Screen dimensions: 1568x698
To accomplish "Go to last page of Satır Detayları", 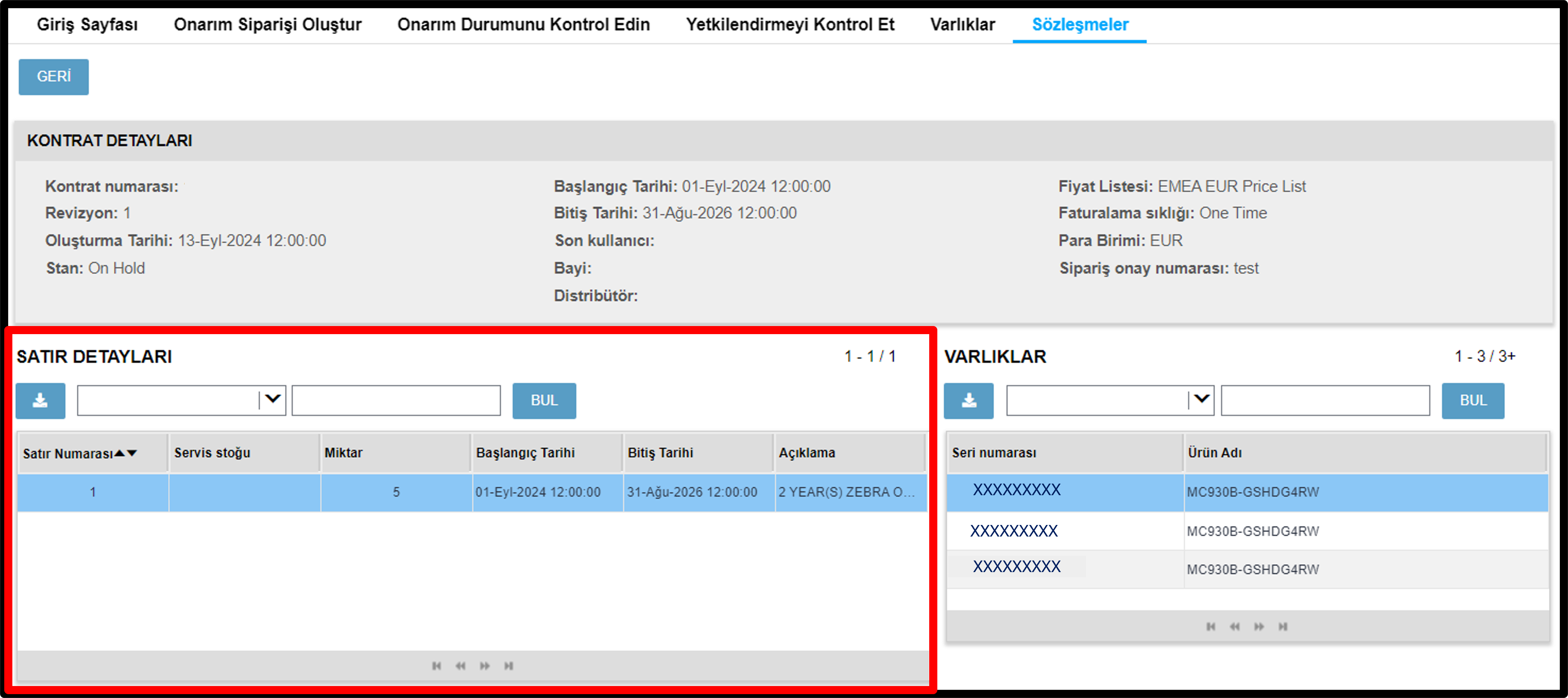I will click(x=509, y=666).
